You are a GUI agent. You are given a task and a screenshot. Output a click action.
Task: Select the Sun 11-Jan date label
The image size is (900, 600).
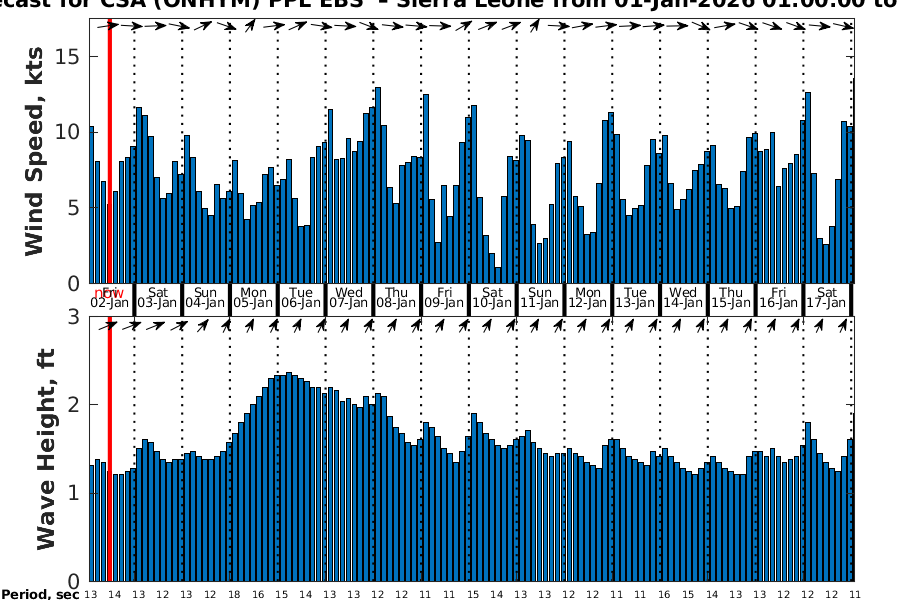tap(540, 297)
